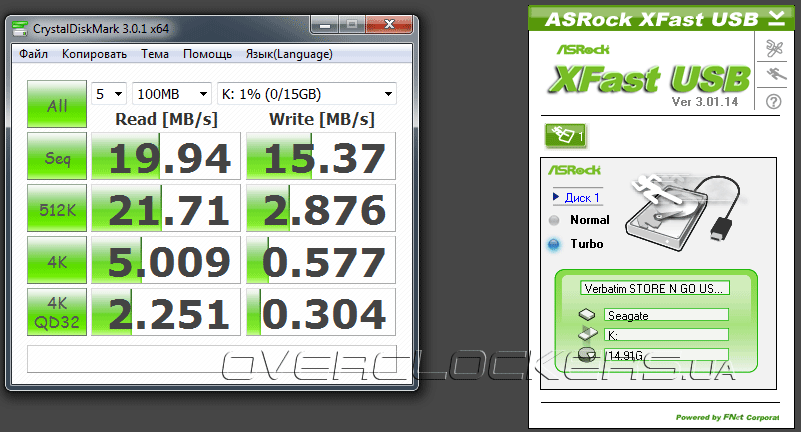This screenshot has height=432, width=801.
Task: Click the Read [MB/s] column header
Action: coord(167,119)
